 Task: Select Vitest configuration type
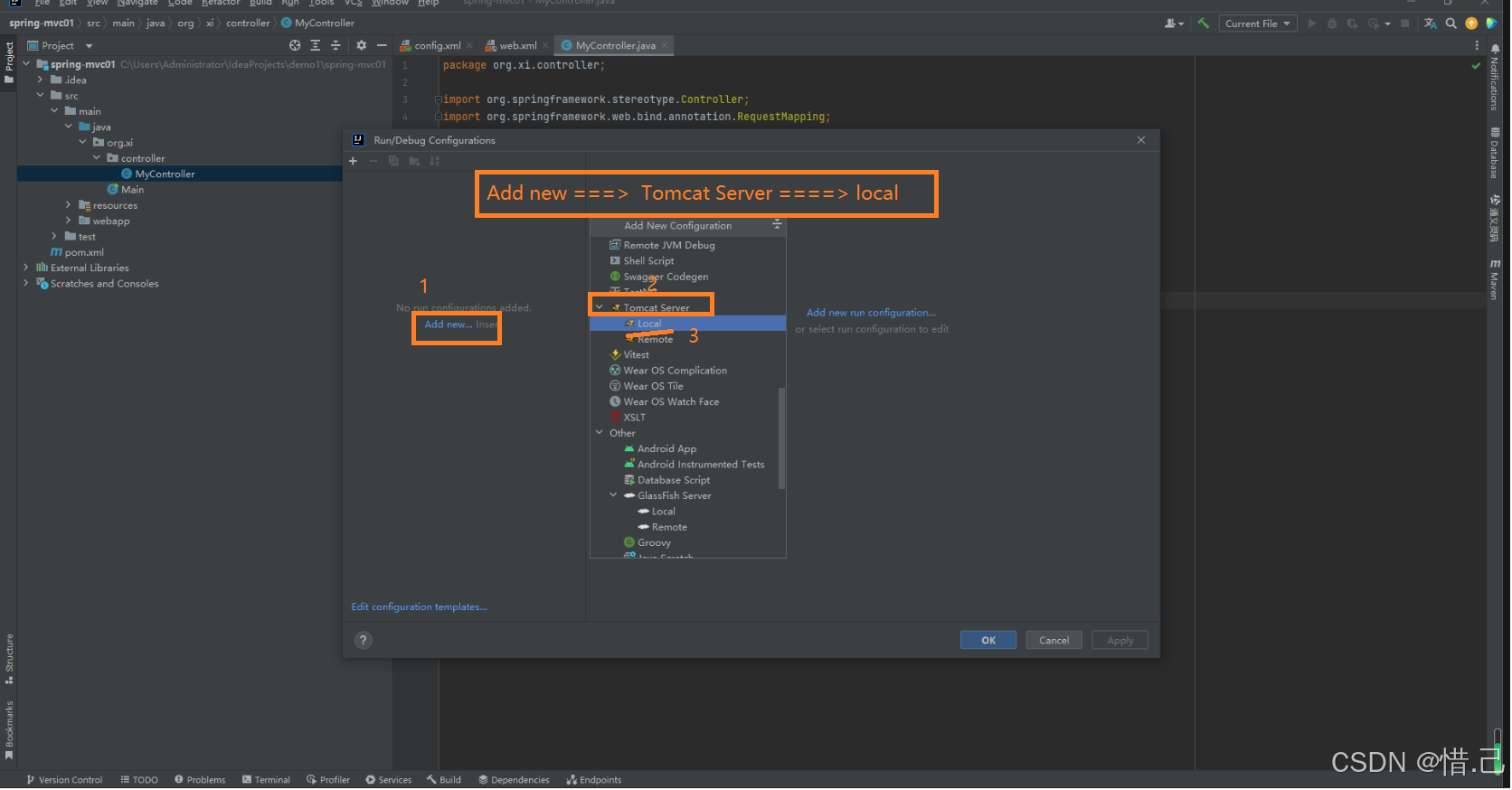[636, 355]
